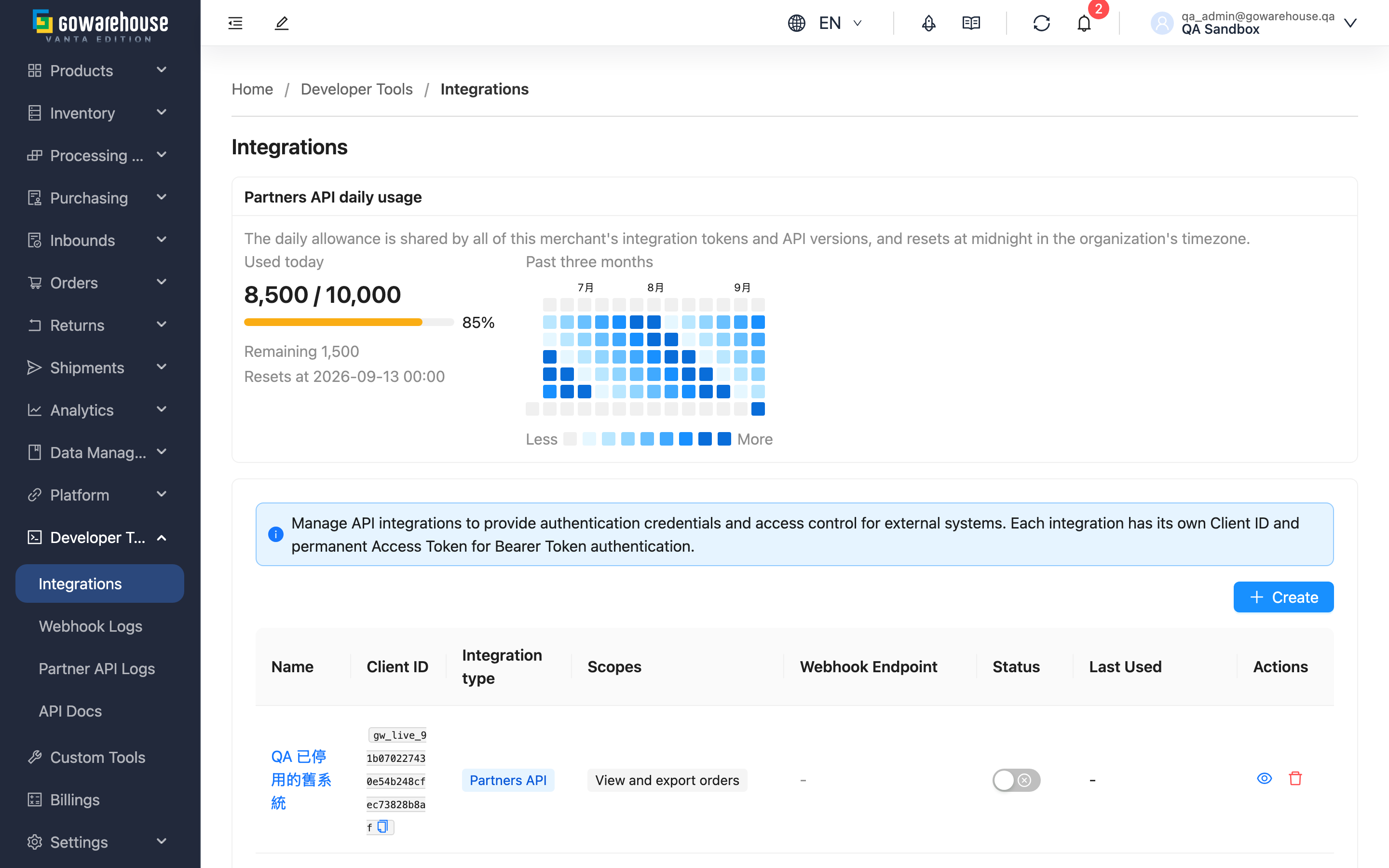Toggle the Partners API integration status switch
Image resolution: width=1389 pixels, height=868 pixels.
pos(1016,780)
